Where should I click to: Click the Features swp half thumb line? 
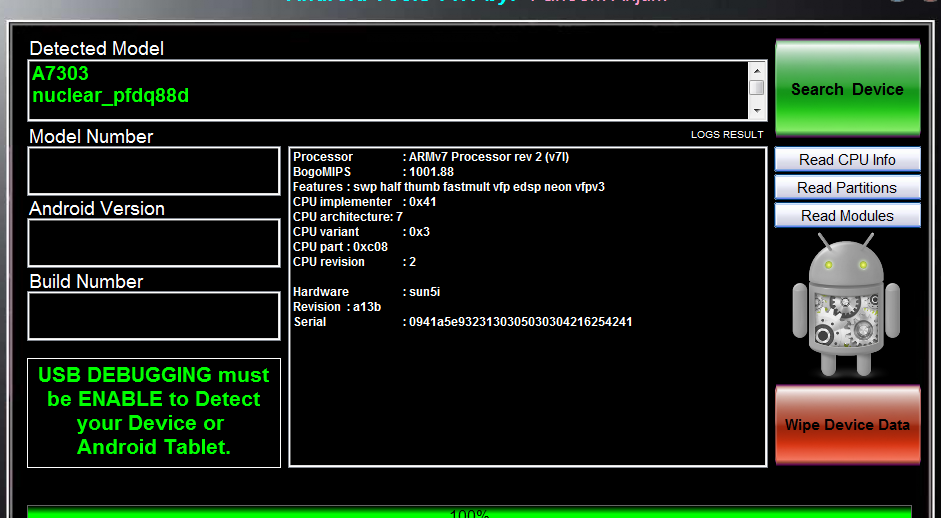(449, 187)
